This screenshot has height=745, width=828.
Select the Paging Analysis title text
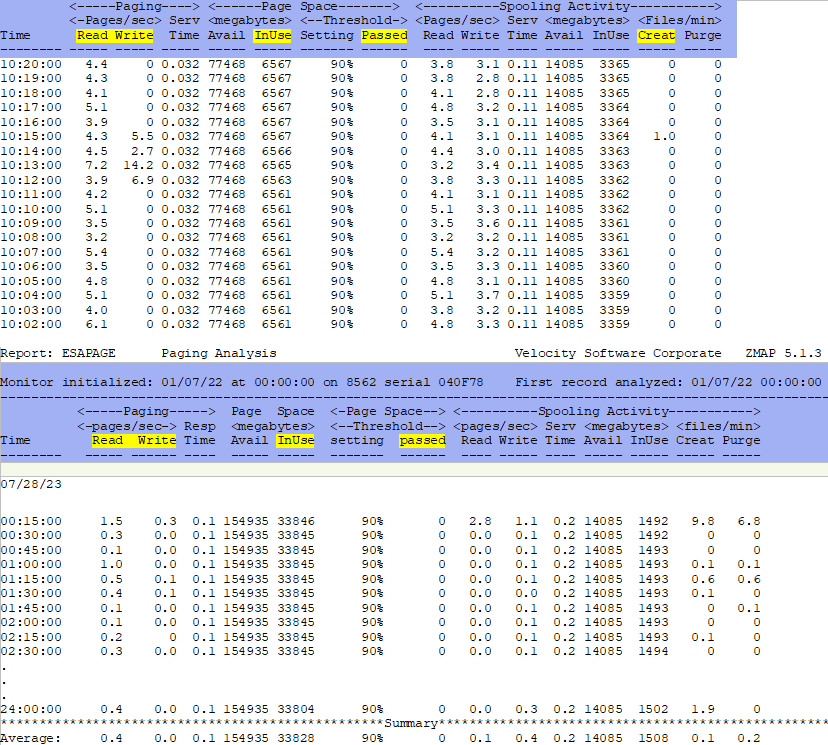(219, 353)
